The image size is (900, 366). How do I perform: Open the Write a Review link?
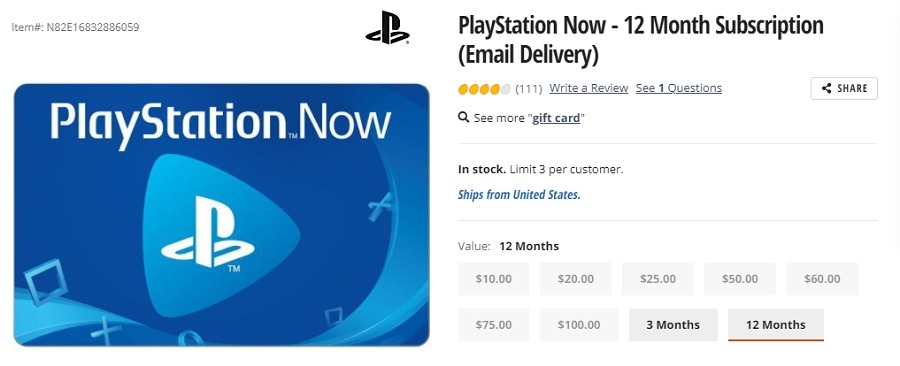tap(588, 88)
